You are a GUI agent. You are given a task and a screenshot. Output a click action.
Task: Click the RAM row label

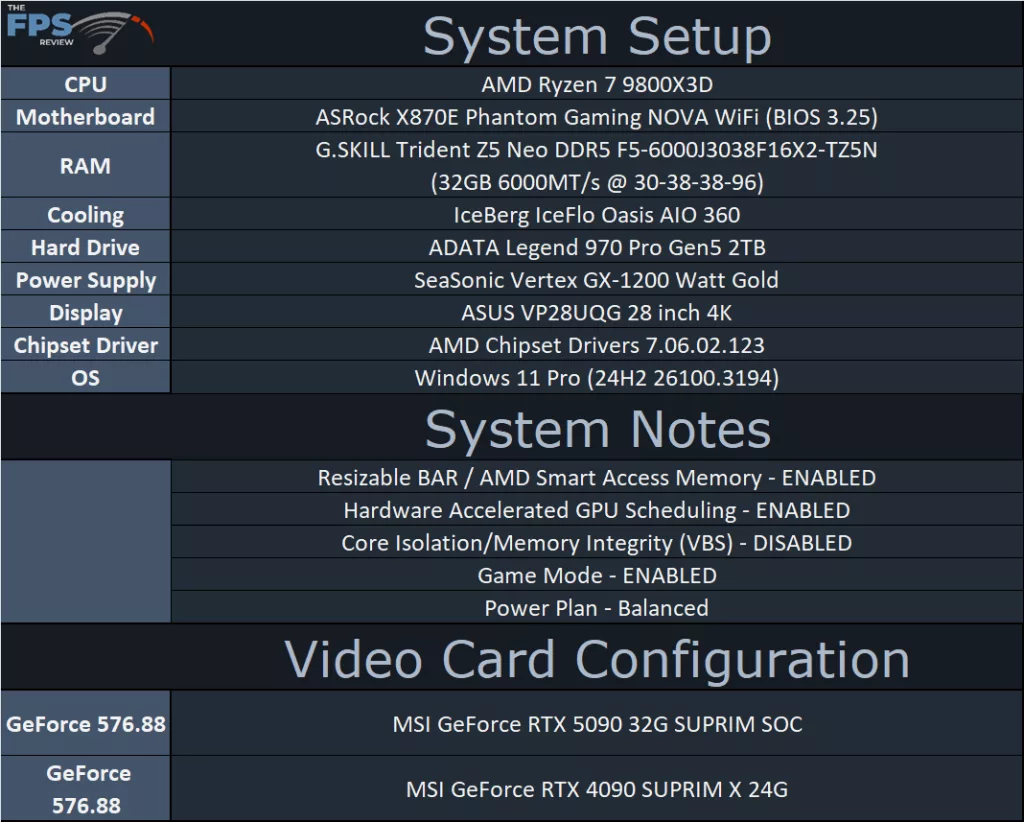pyautogui.click(x=86, y=166)
